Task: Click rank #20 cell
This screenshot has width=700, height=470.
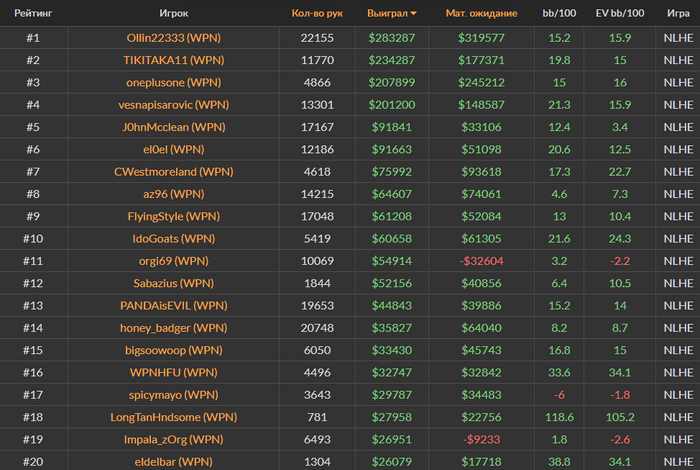Action: pyautogui.click(x=33, y=462)
